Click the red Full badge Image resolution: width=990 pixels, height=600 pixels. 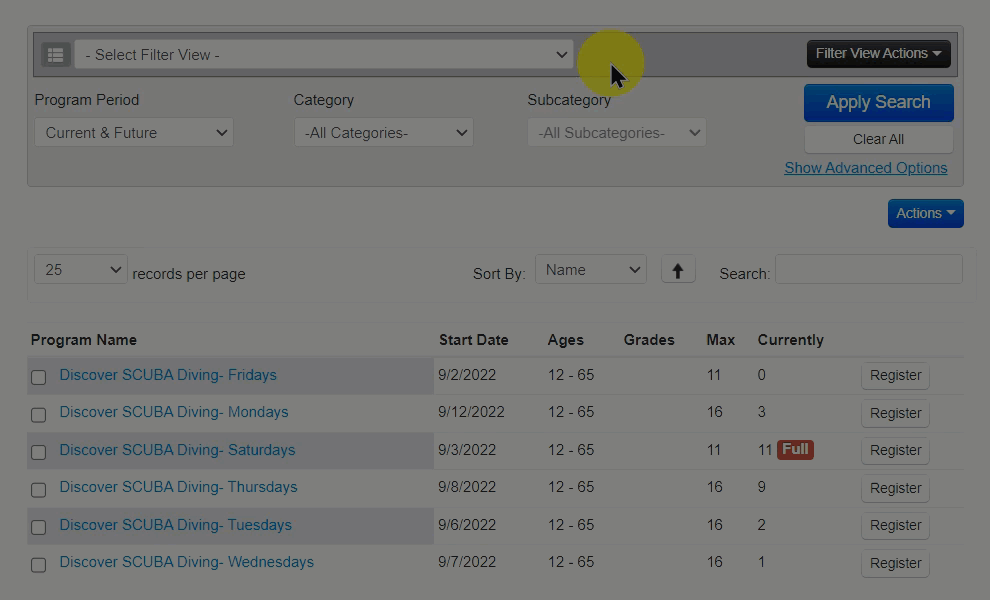click(796, 449)
